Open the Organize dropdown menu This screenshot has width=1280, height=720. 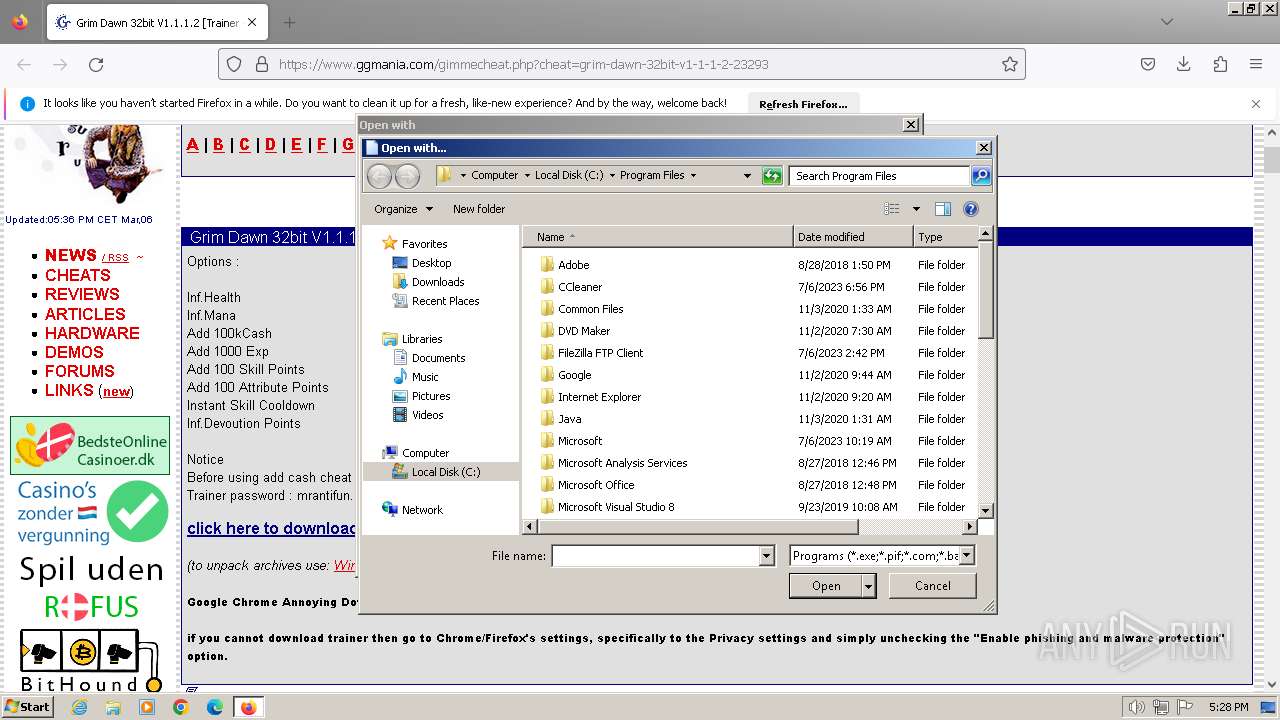point(403,209)
